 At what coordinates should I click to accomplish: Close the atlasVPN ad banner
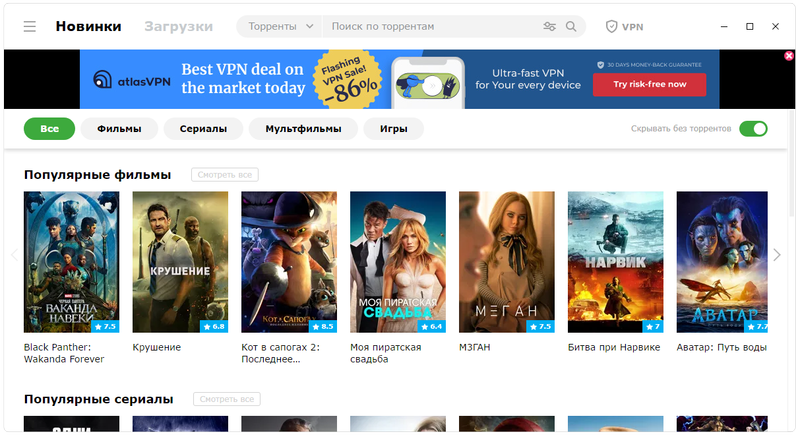point(789,56)
